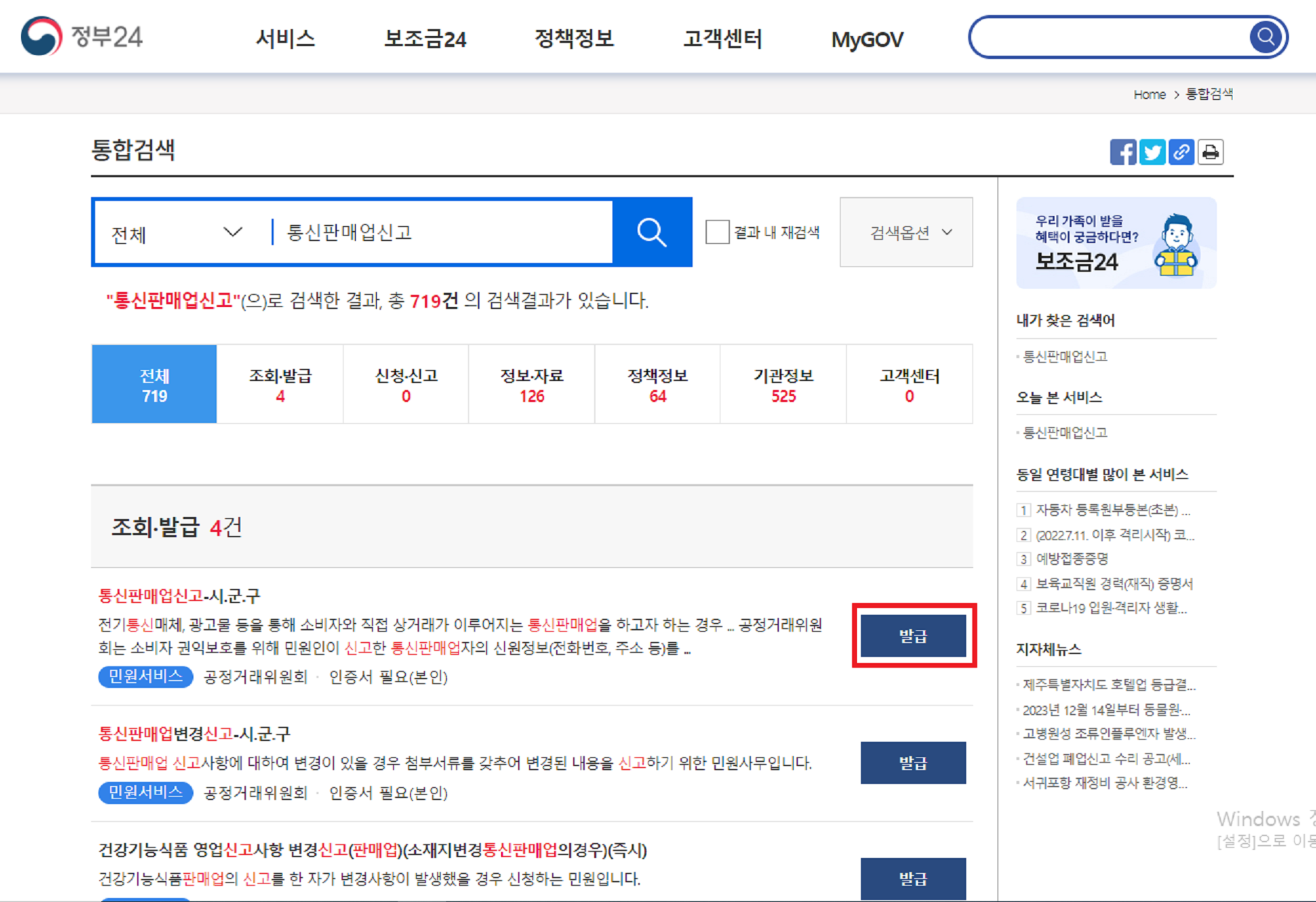This screenshot has width=1316, height=902.
Task: Print page using printer icon
Action: [1210, 152]
